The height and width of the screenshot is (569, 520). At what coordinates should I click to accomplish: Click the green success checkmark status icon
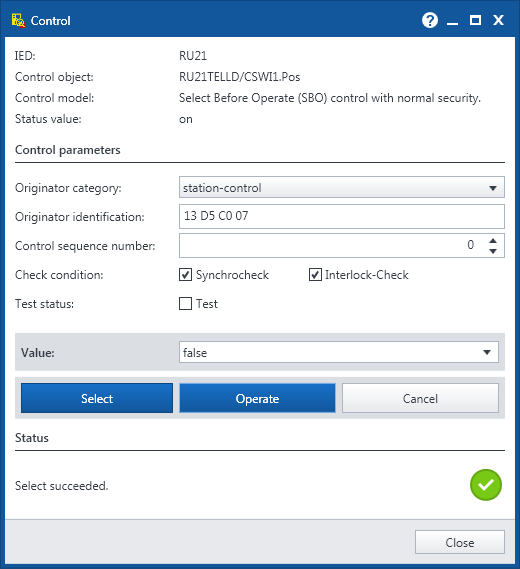point(486,485)
